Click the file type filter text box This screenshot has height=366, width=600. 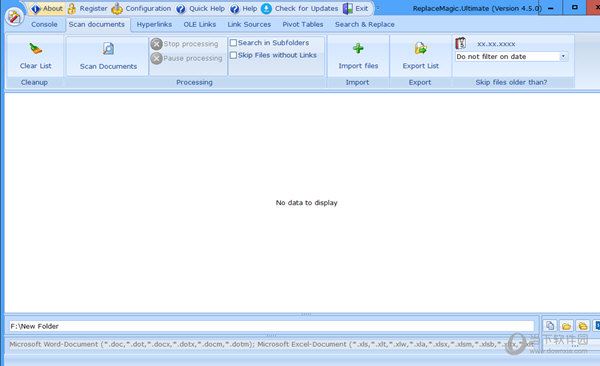271,344
